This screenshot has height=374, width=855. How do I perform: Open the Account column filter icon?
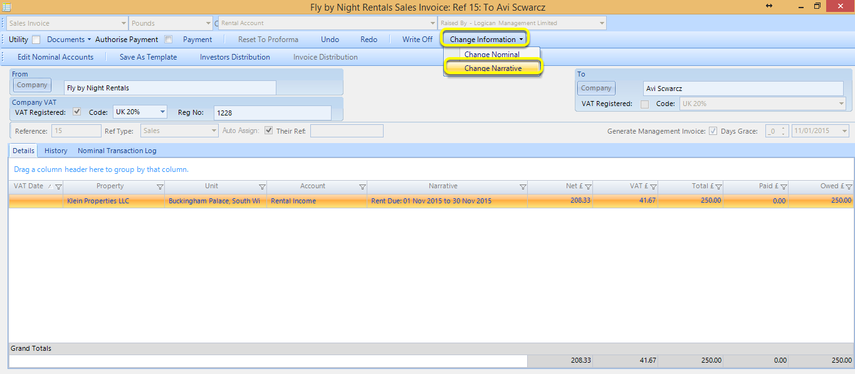[363, 187]
